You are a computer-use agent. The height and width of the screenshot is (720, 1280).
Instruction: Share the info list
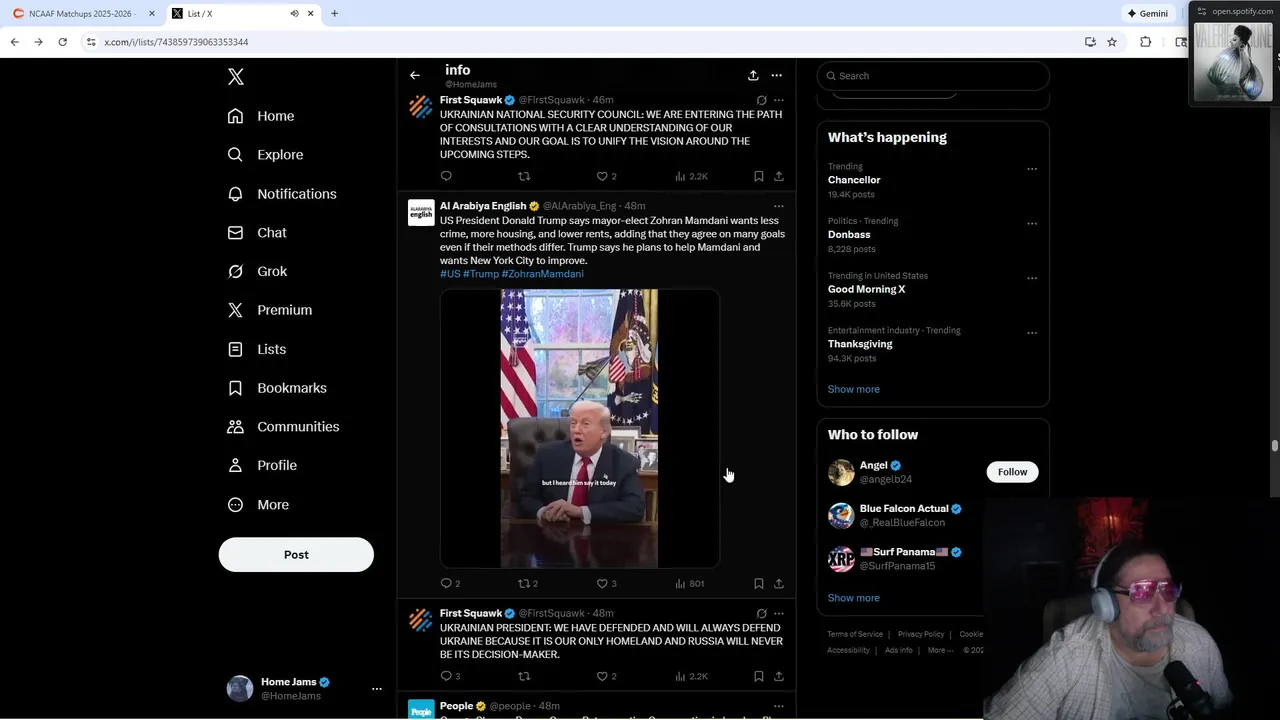753,75
